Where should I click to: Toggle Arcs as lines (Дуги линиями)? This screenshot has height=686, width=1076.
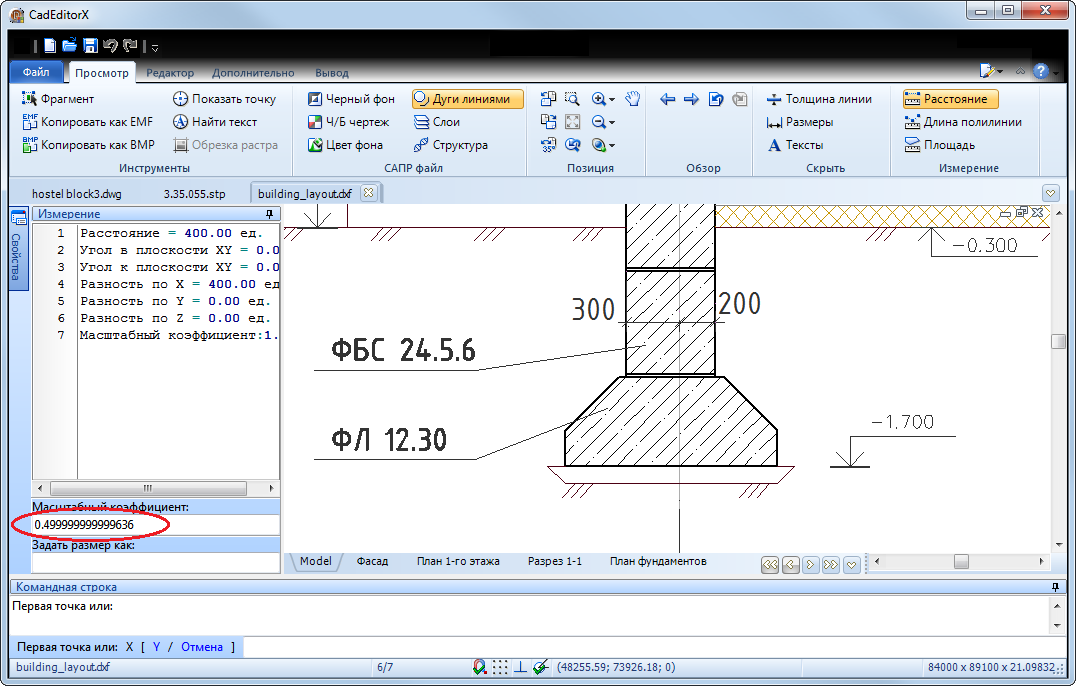(x=467, y=99)
